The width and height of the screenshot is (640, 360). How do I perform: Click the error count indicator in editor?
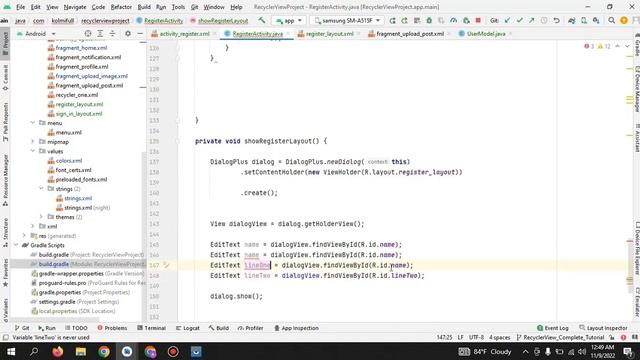589,46
